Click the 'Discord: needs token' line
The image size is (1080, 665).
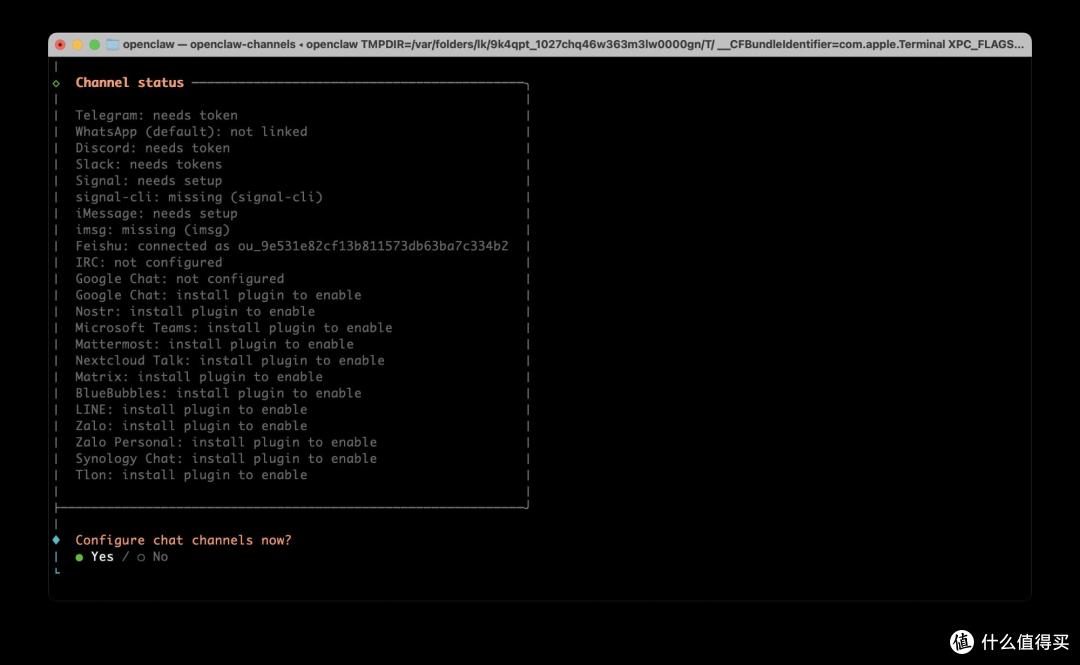pyautogui.click(x=153, y=148)
